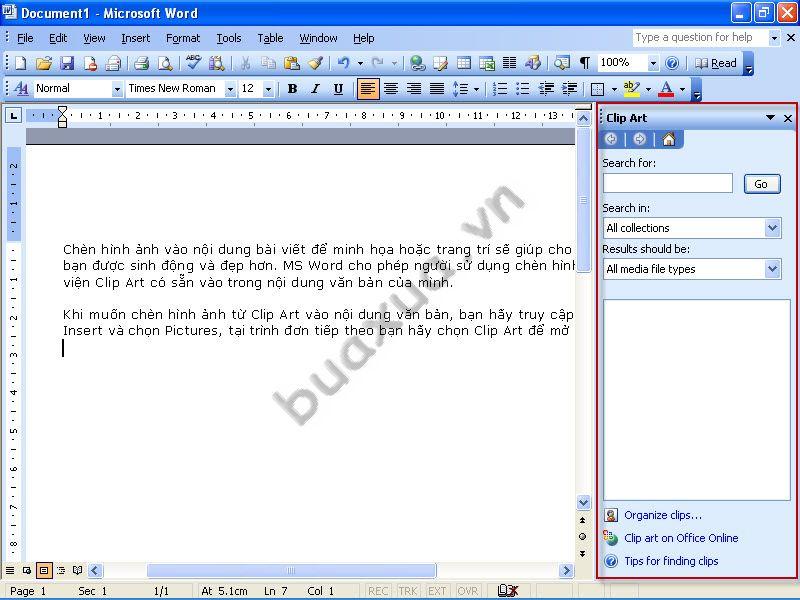The width and height of the screenshot is (800, 600).
Task: Expand the Style dropdown showing Normal
Action: coord(117,89)
